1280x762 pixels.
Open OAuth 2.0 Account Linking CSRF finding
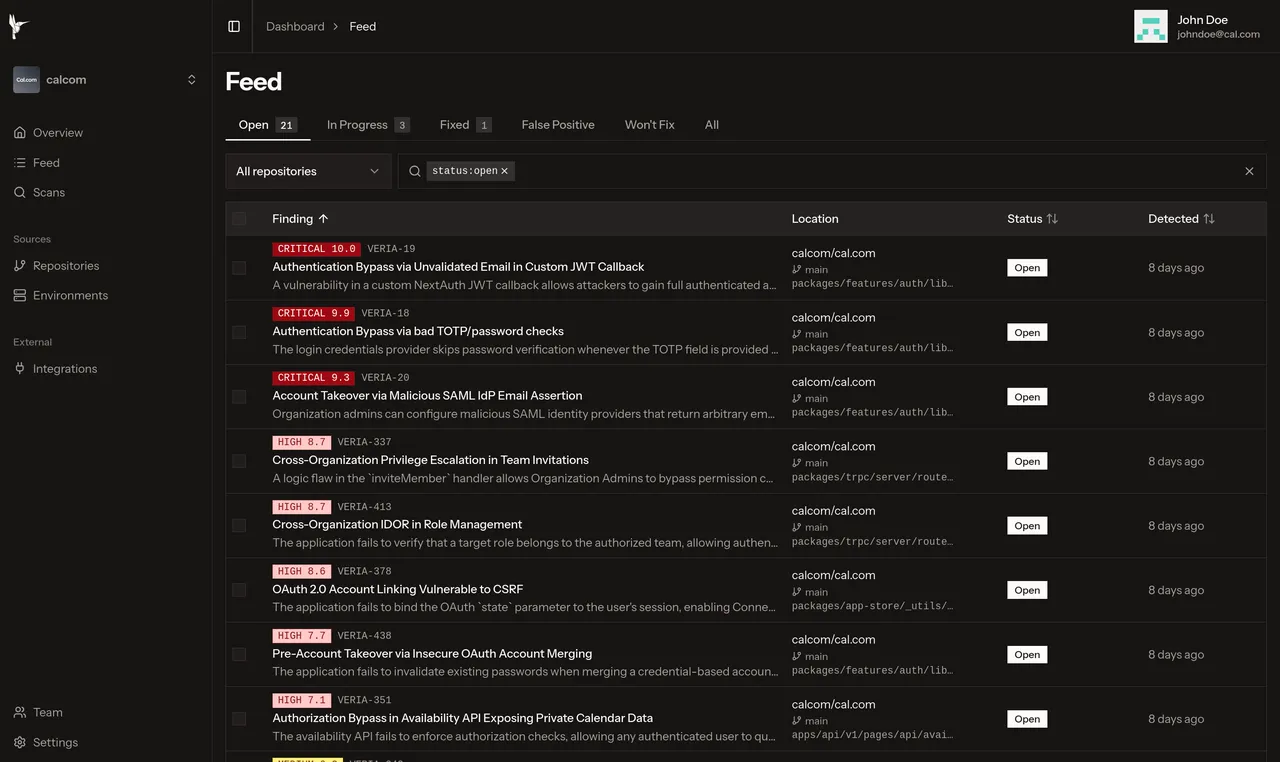coord(398,590)
